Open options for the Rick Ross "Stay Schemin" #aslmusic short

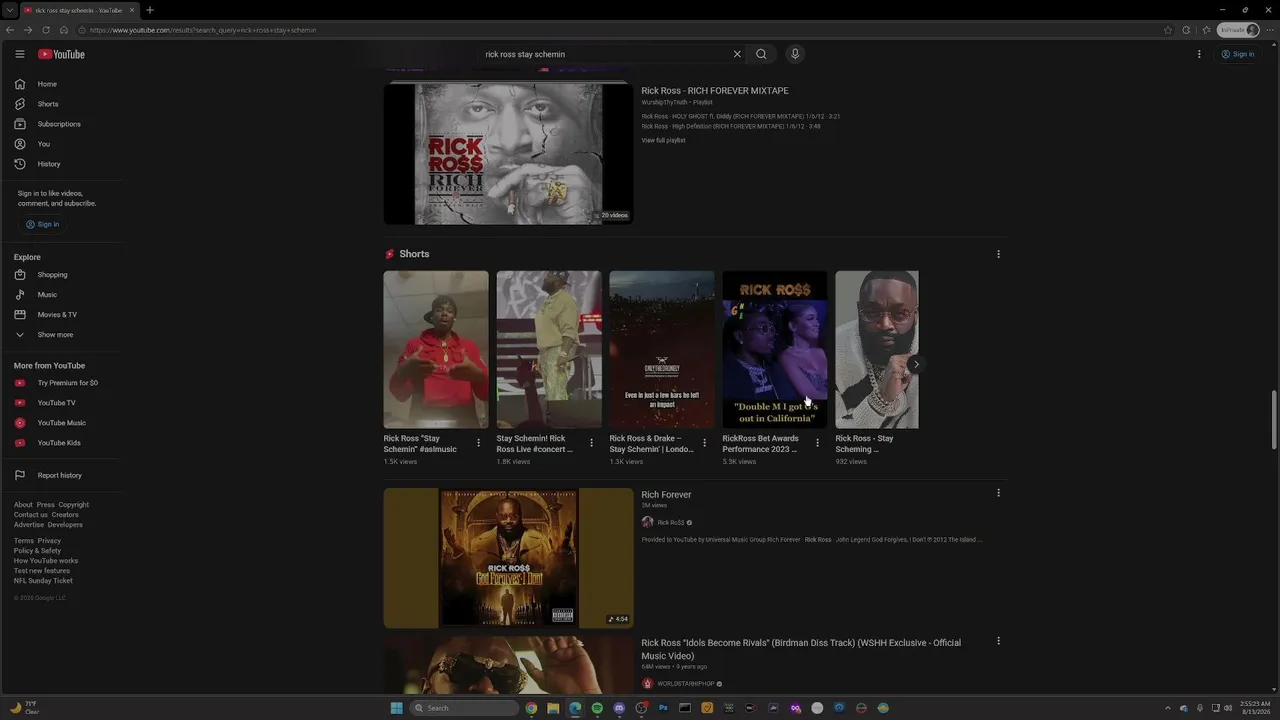tap(478, 443)
